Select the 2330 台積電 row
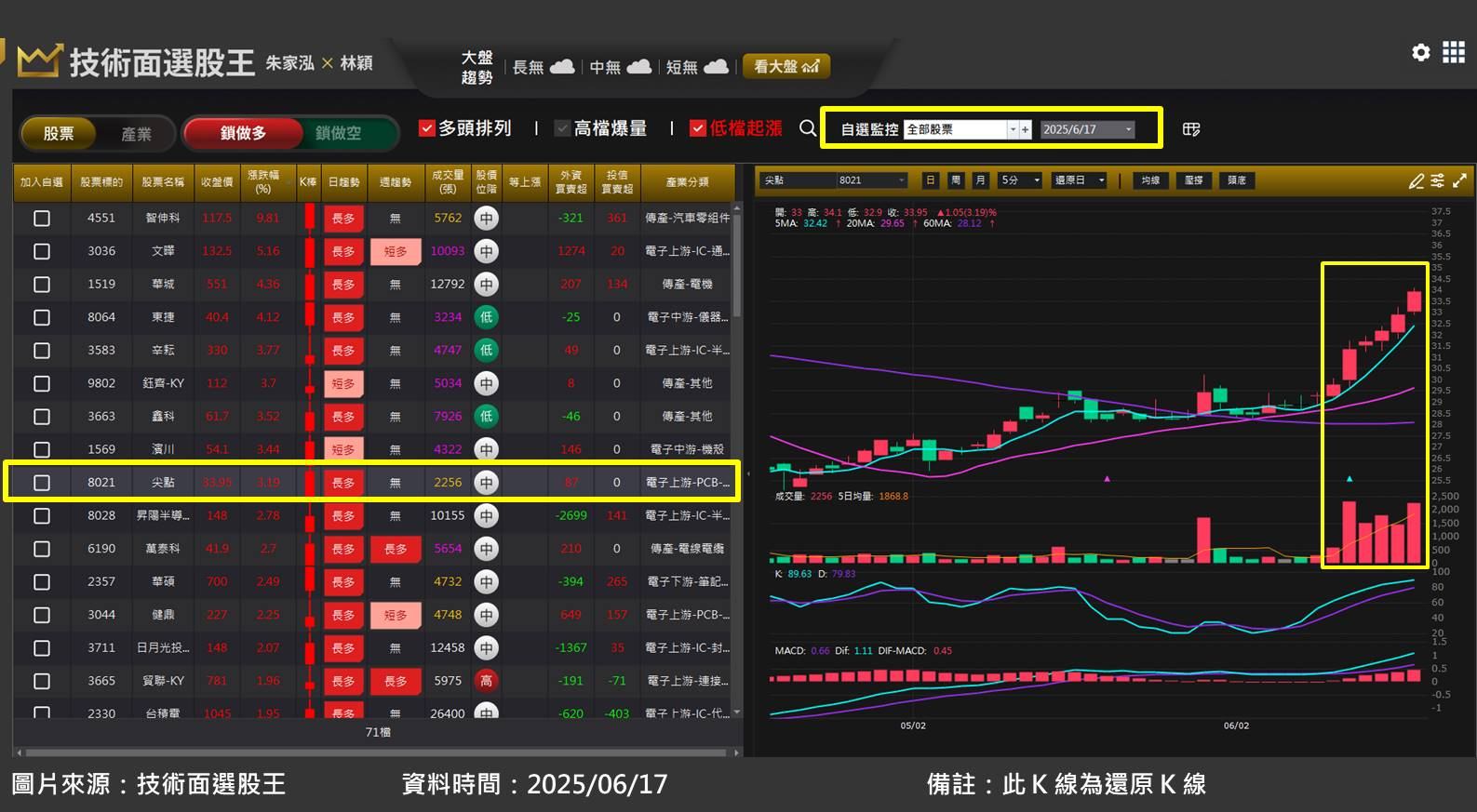Screen dimensions: 1477x812 pos(372,712)
